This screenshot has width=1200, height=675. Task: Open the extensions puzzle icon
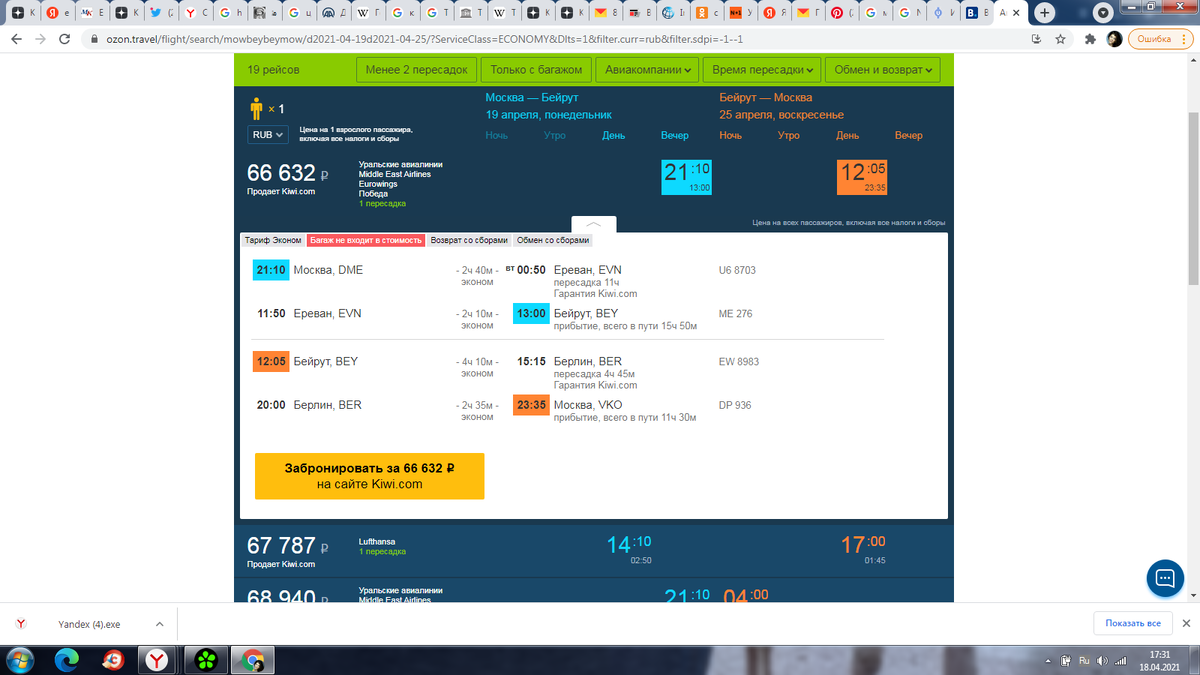click(1090, 39)
